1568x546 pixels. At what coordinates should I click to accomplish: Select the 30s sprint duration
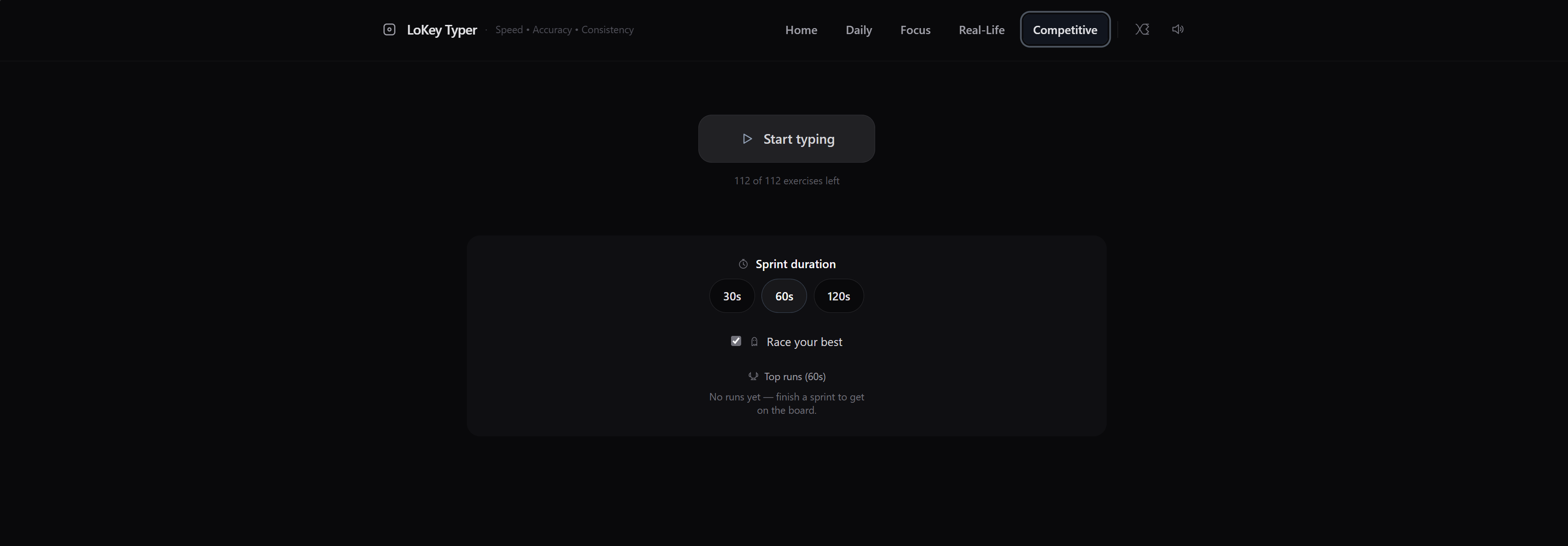pos(732,296)
